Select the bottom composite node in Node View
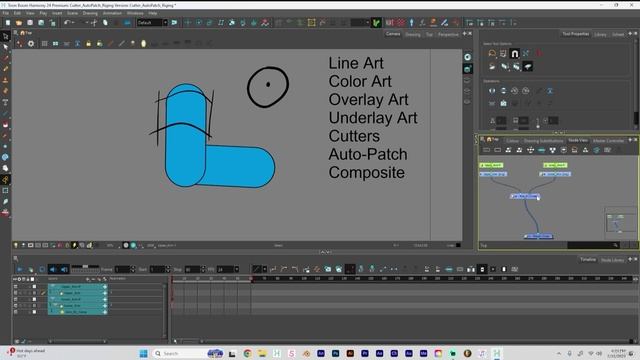 click(538, 236)
